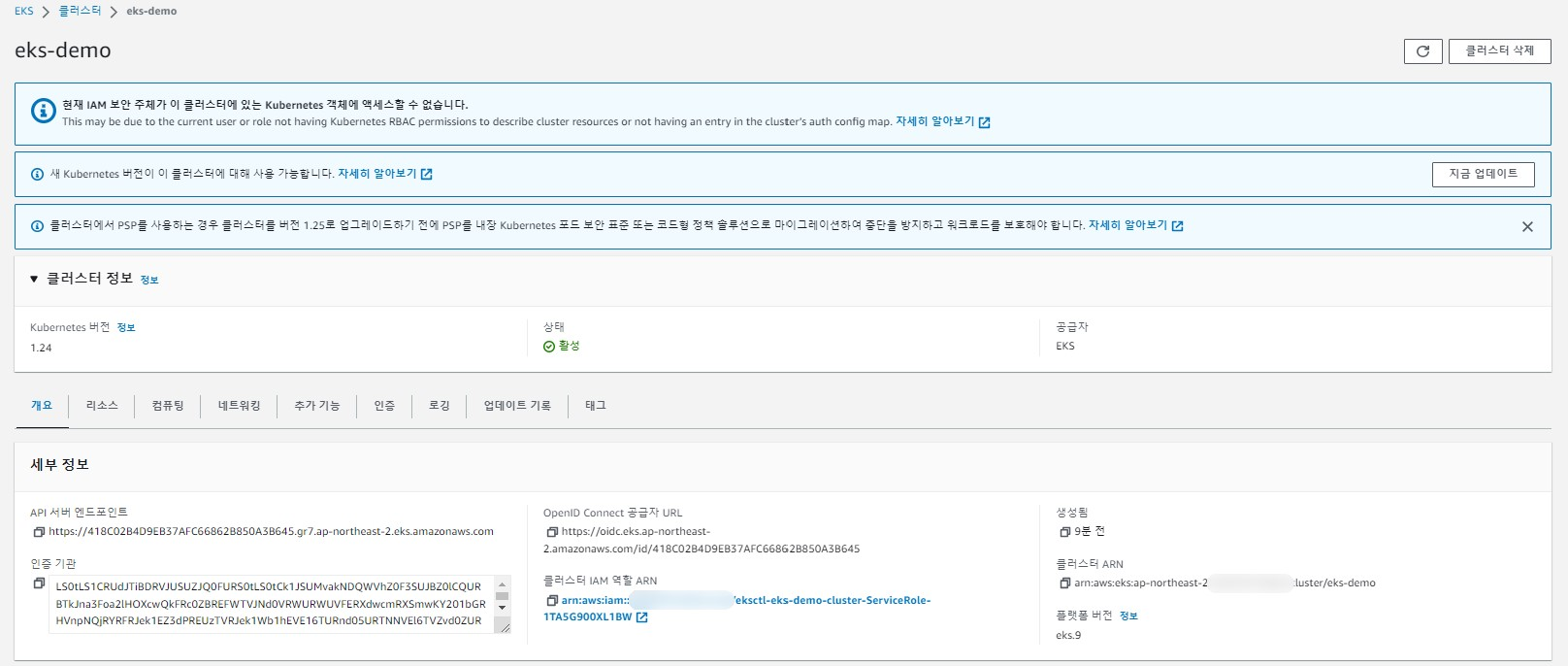Click external link icon after IAM role ARN
This screenshot has height=666, width=1568.
click(641, 617)
